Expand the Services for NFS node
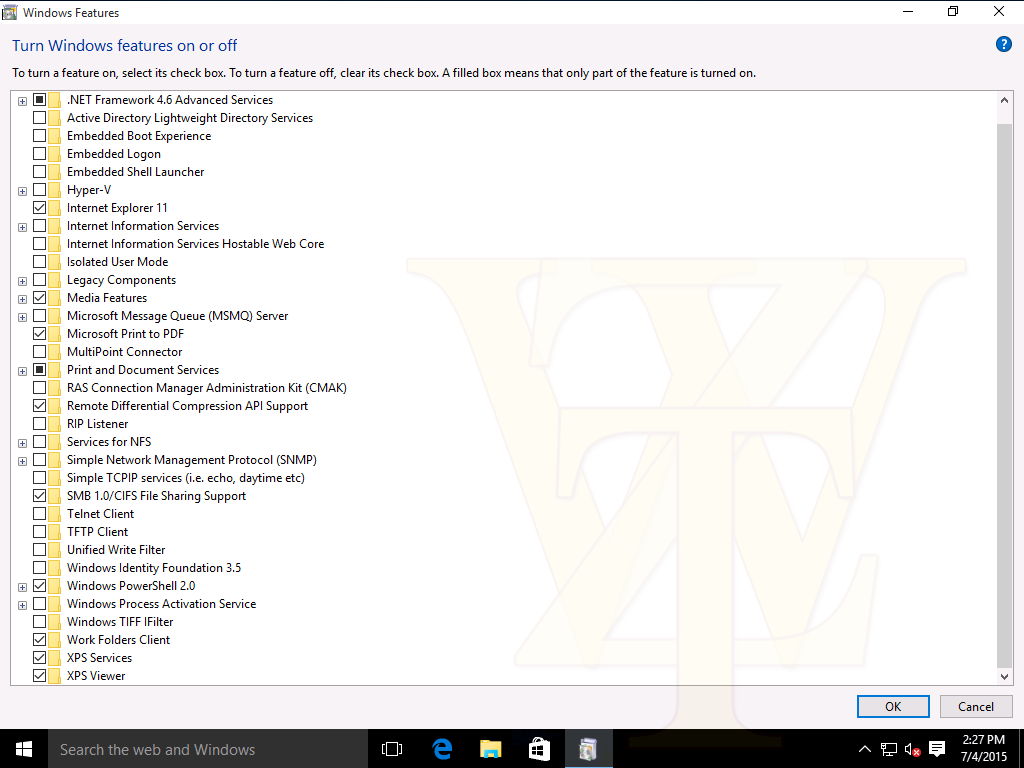 (x=22, y=443)
